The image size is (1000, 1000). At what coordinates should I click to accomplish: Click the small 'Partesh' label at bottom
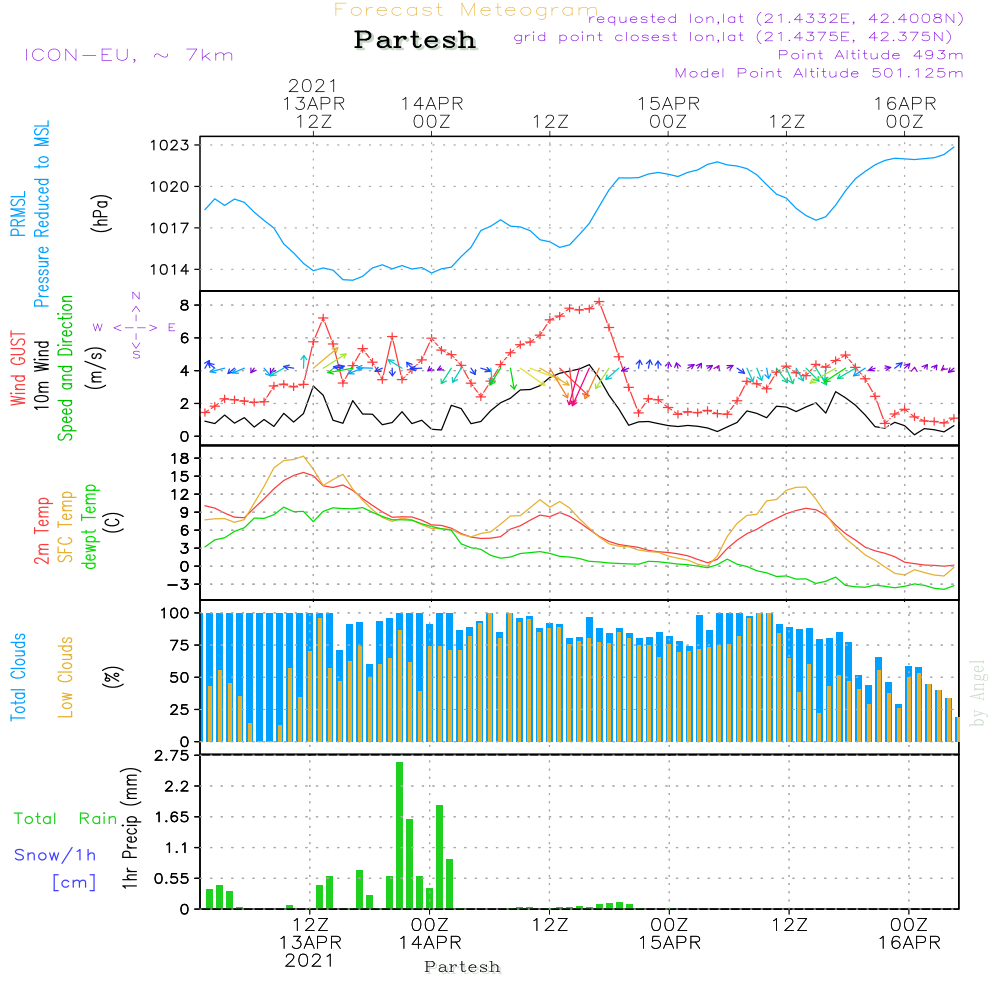[x=462, y=967]
